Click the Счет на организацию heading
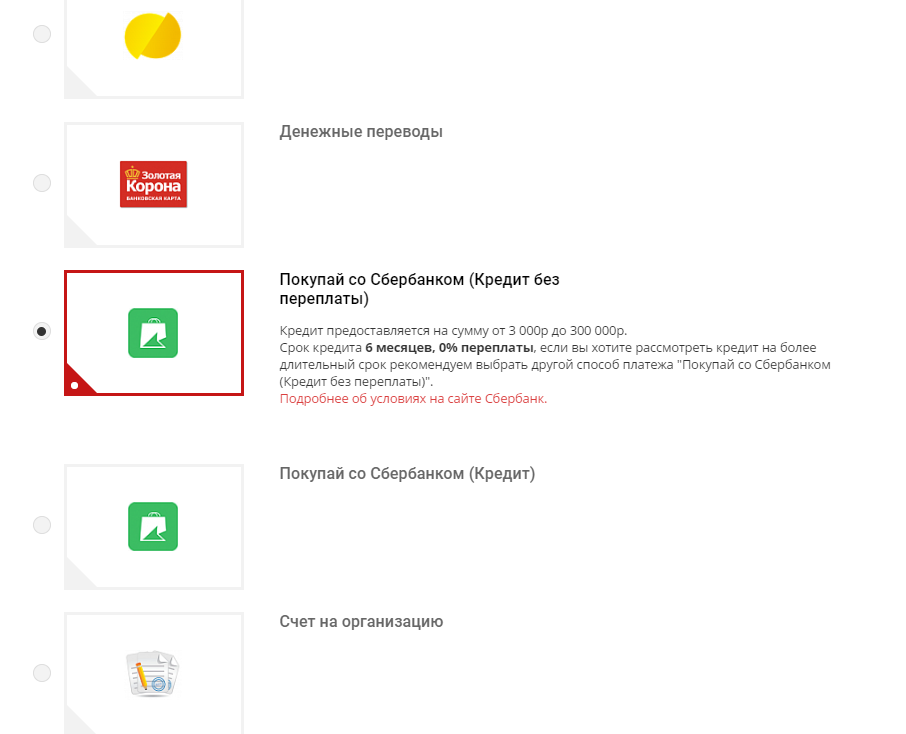Screen dimensions: 906x734 click(x=361, y=622)
